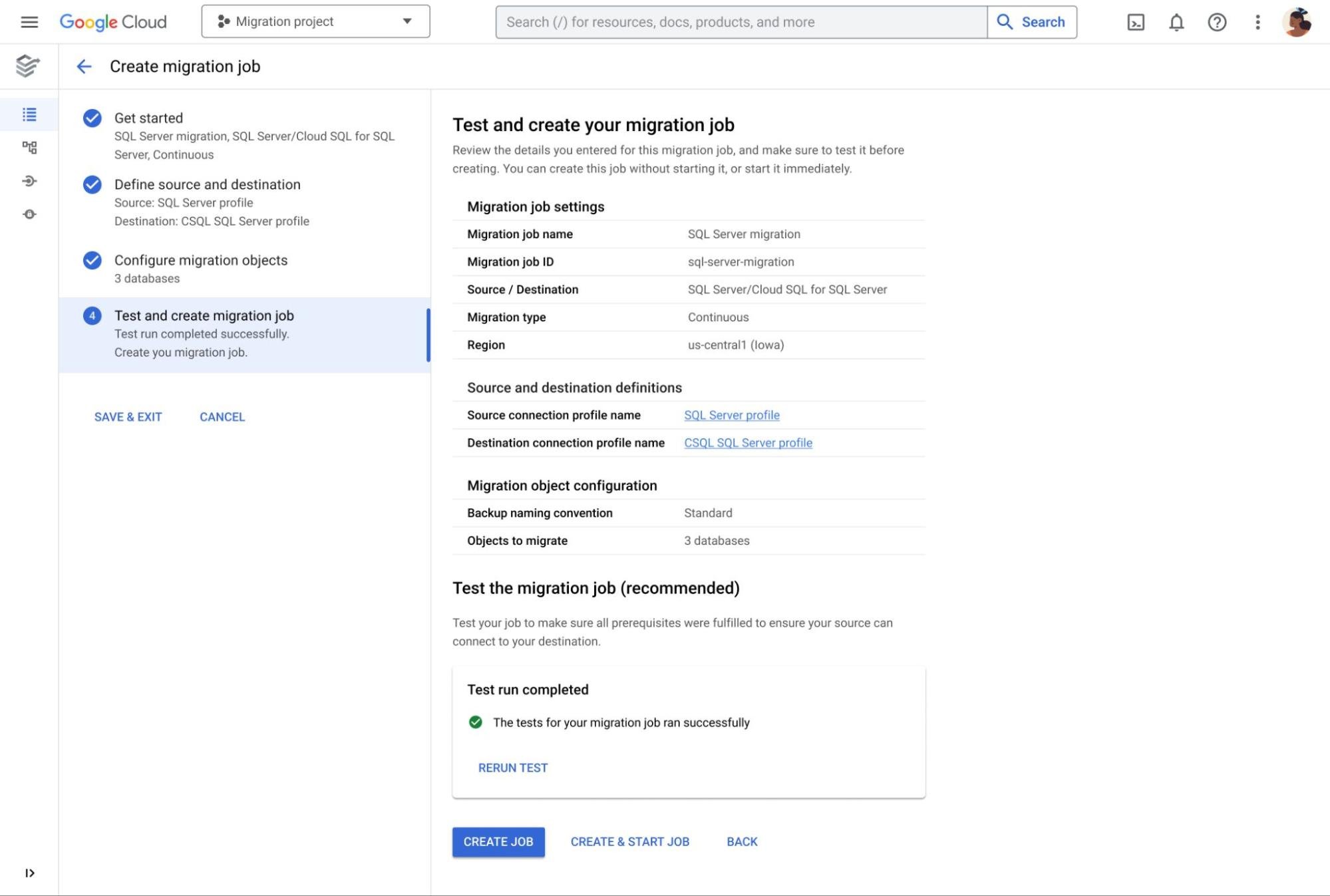Collapse the left sidebar toggle arrow
The height and width of the screenshot is (896, 1330).
[29, 872]
